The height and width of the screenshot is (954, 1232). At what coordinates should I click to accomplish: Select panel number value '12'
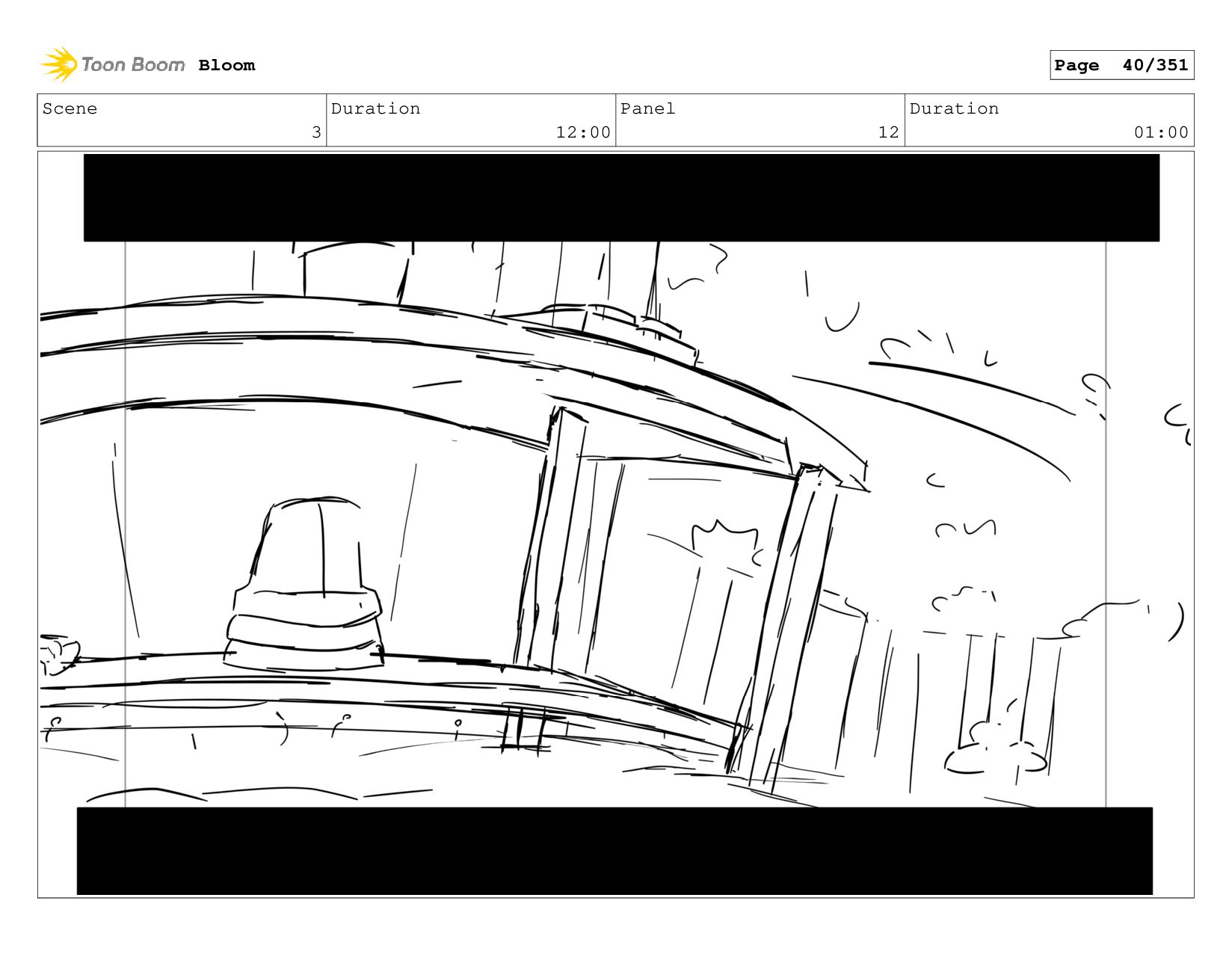(888, 132)
